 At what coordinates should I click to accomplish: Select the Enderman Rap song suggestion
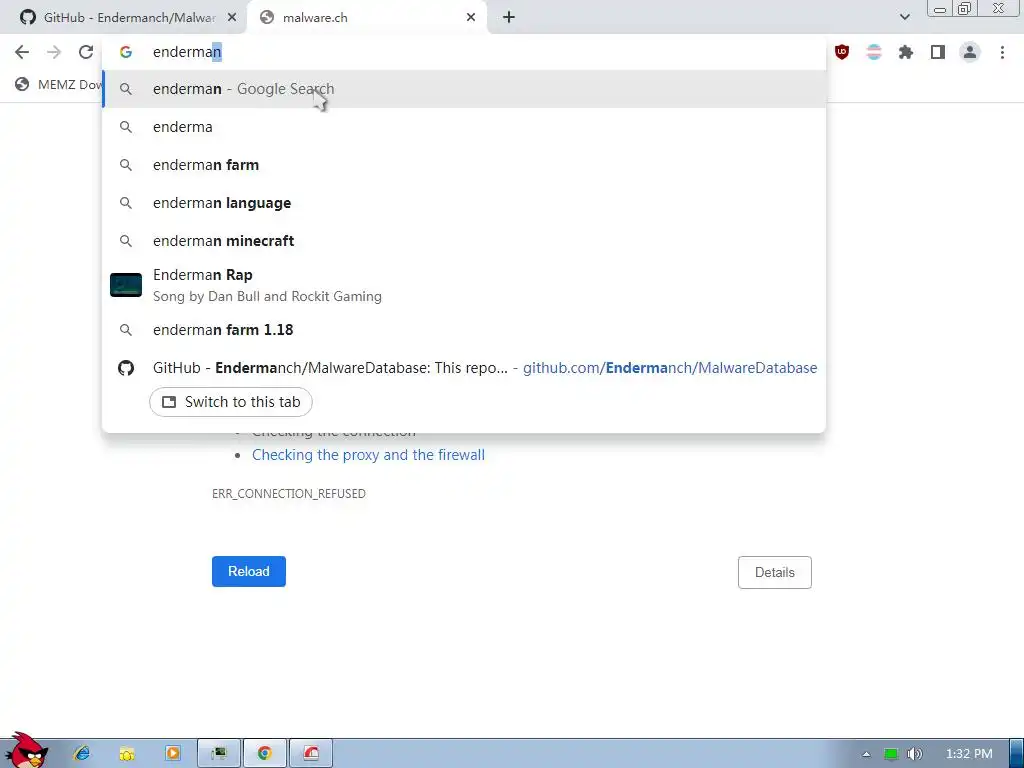(x=464, y=285)
